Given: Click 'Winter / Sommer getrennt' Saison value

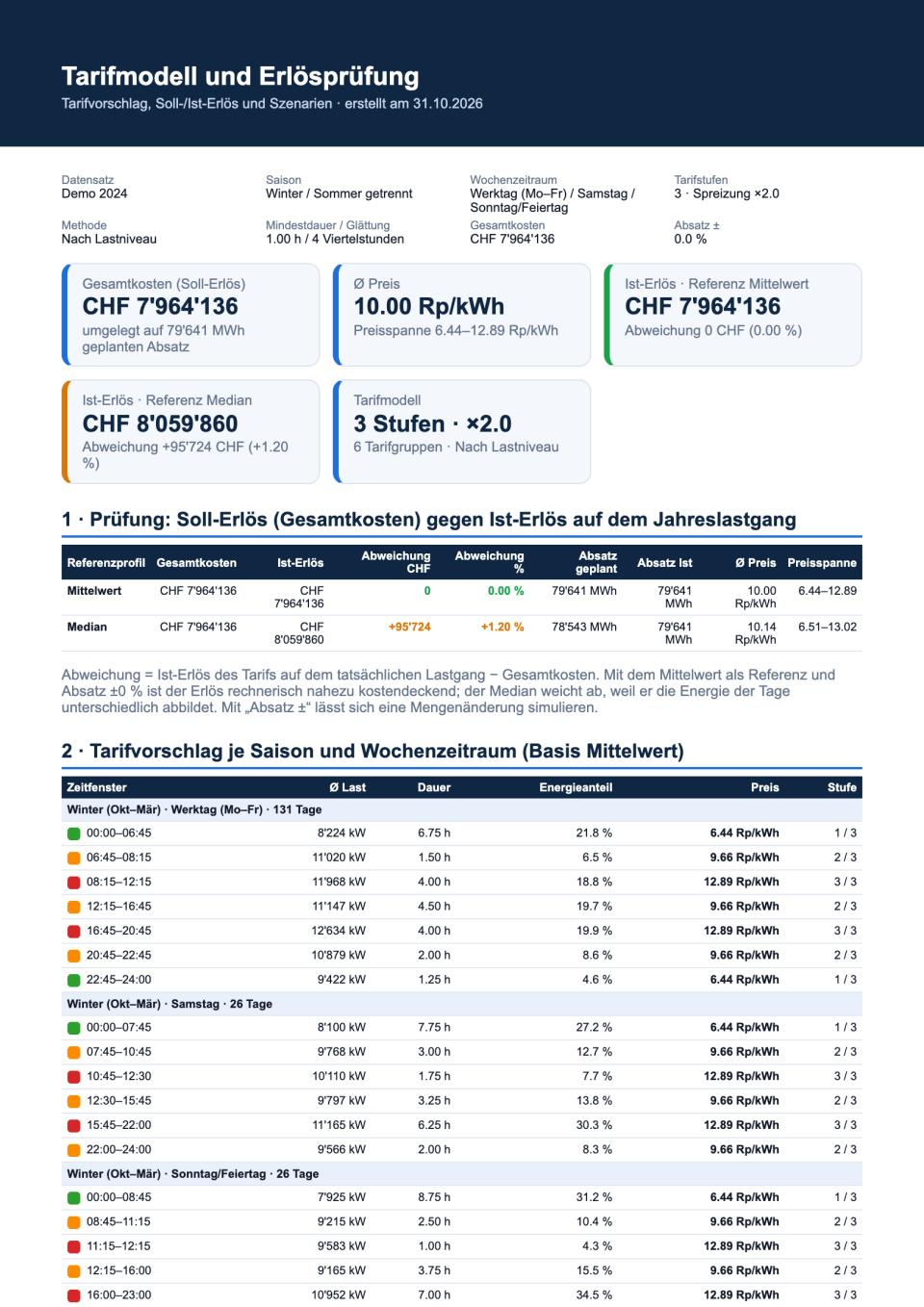Looking at the screenshot, I should tap(339, 193).
